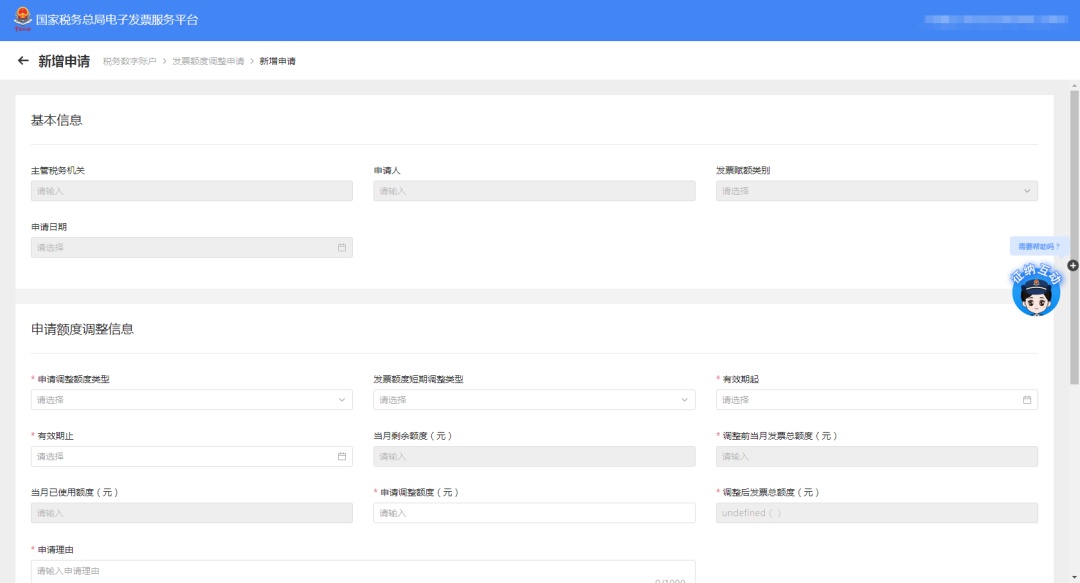Image resolution: width=1080 pixels, height=583 pixels.
Task: Open the 申请调整额度类型 dropdown
Action: pos(191,400)
